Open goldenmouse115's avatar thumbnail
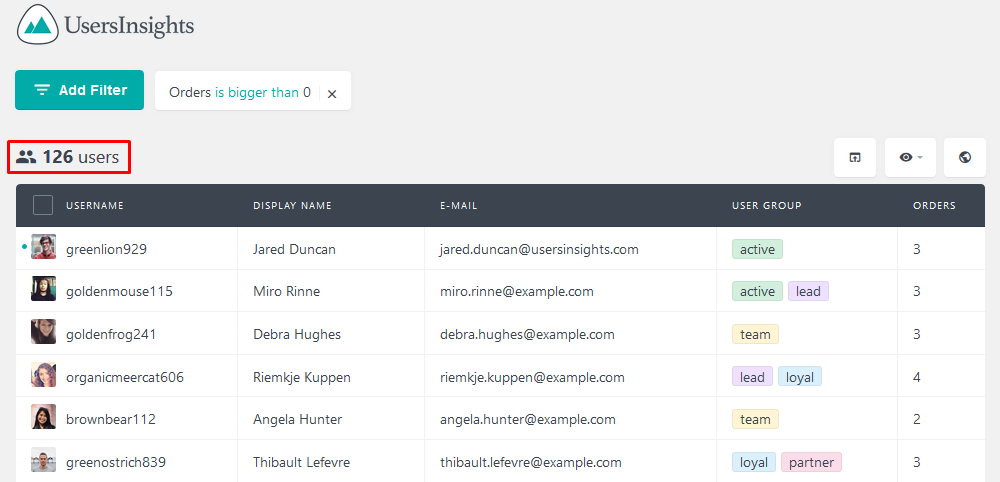This screenshot has width=1000, height=482. [43, 289]
